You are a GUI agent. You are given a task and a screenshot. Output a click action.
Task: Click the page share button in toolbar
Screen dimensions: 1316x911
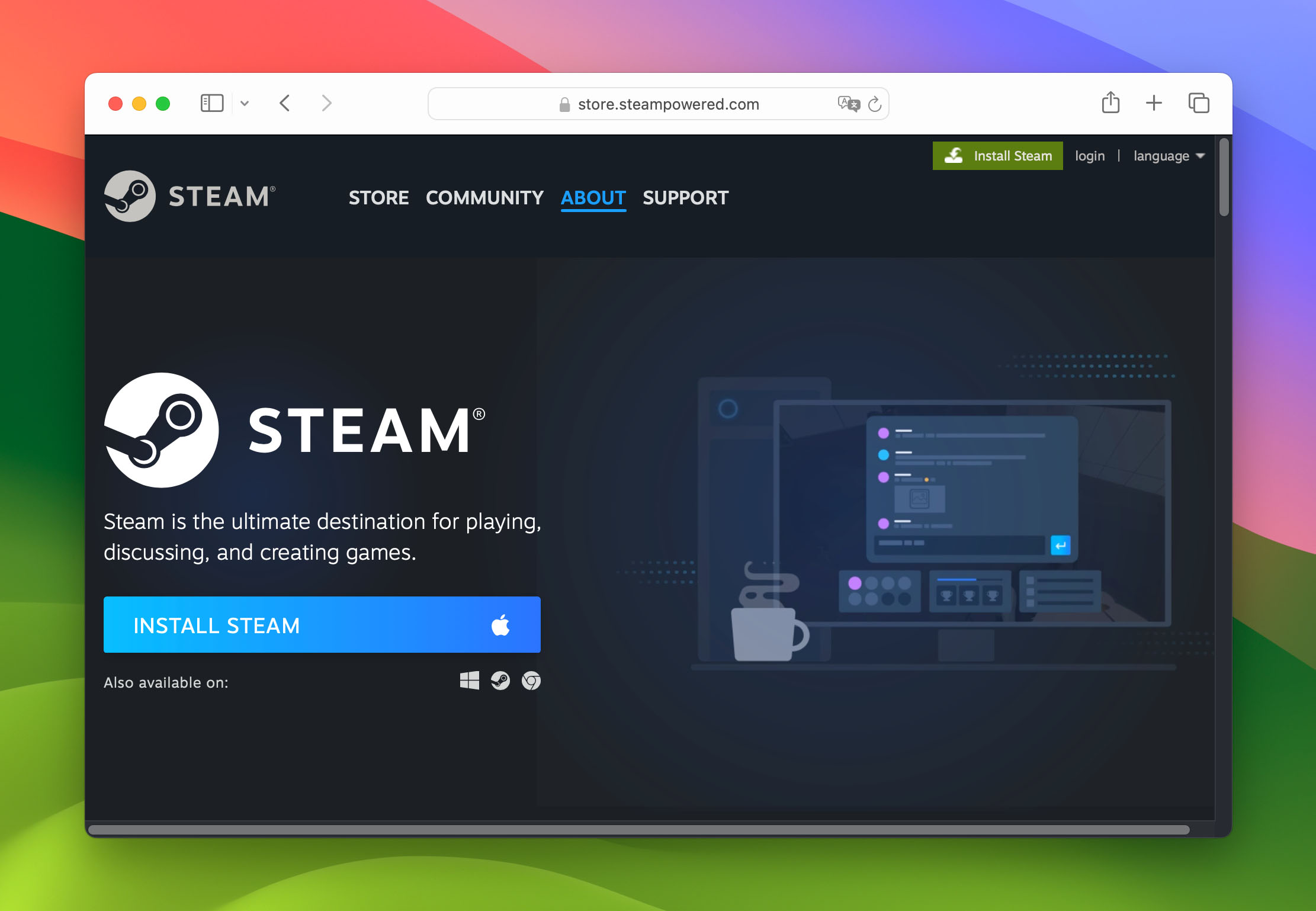tap(1111, 104)
